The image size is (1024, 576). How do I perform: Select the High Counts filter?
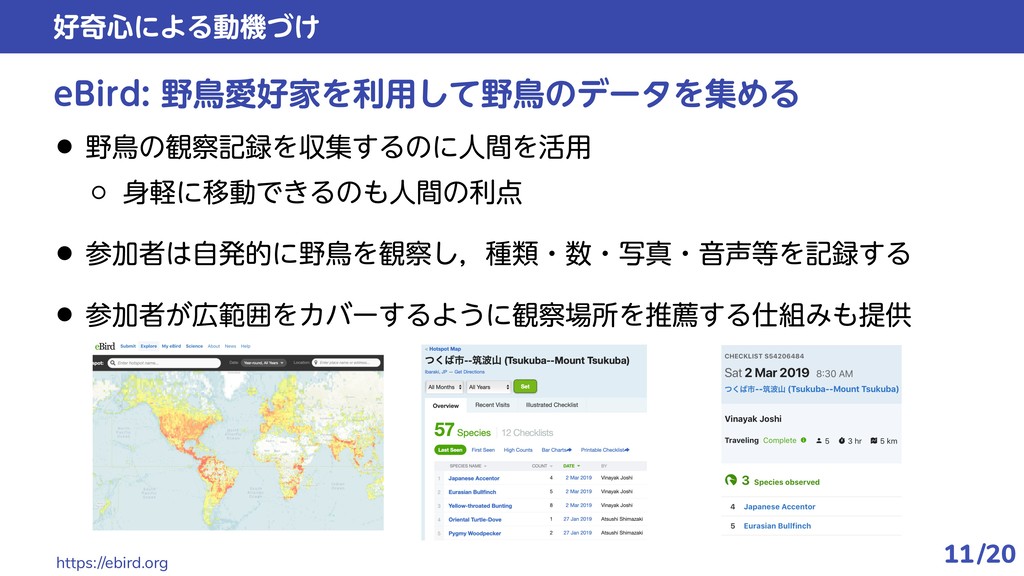click(518, 450)
